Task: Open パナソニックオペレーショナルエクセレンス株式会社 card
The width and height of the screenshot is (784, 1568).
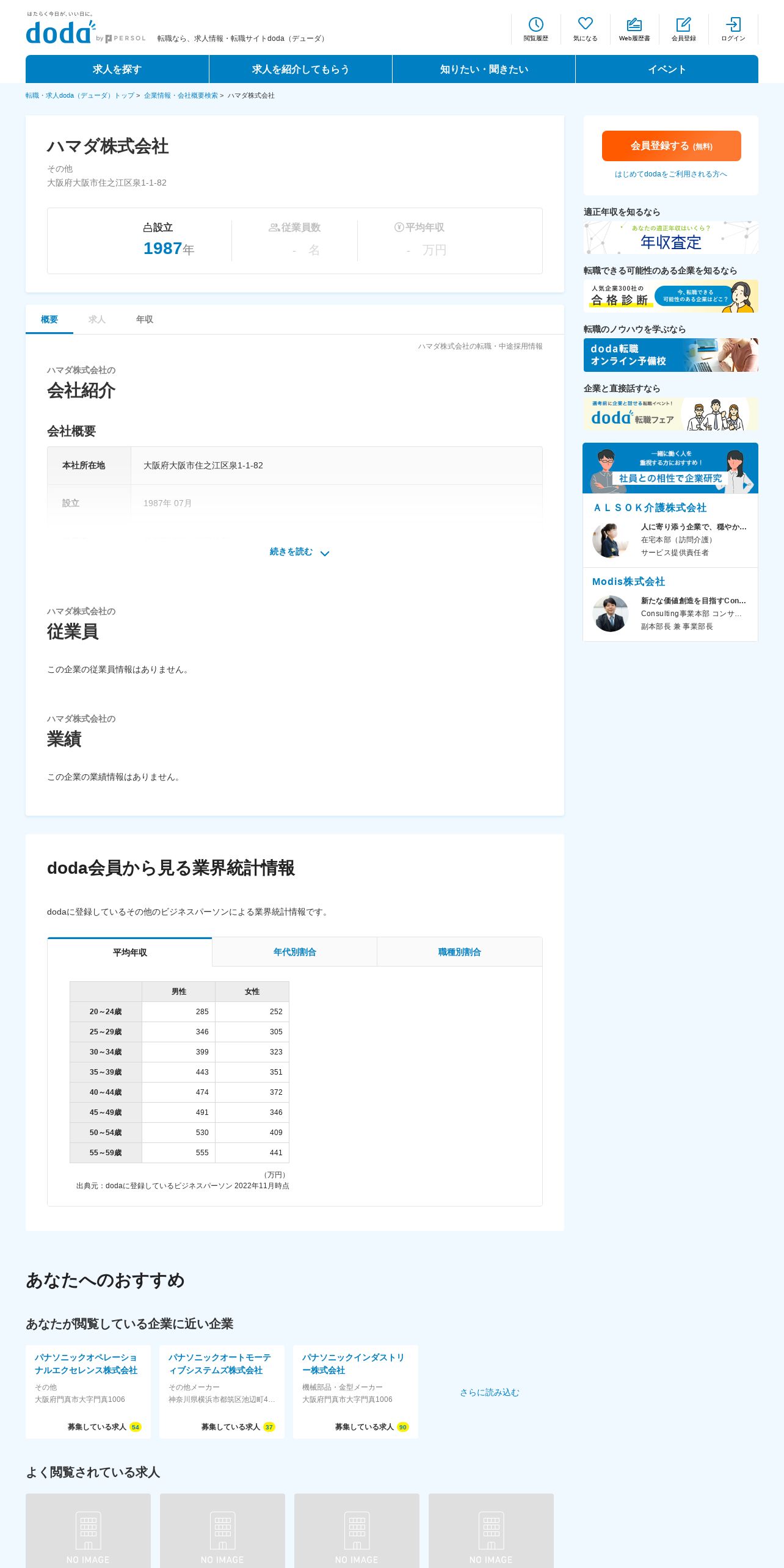Action: (x=88, y=1392)
